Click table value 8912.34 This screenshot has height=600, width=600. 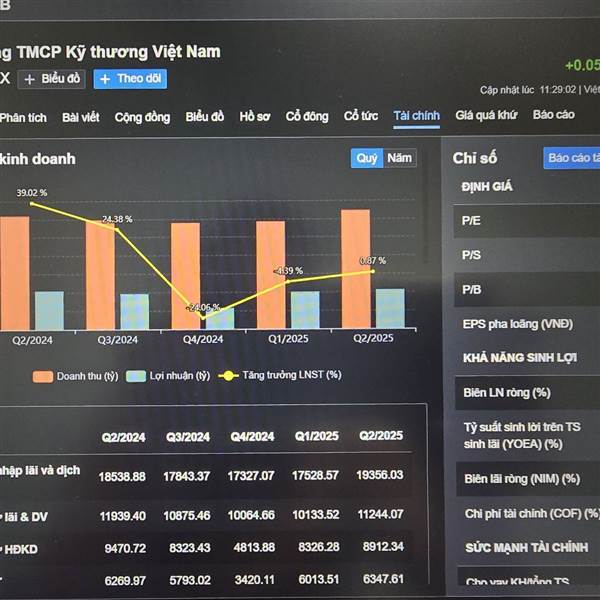(383, 546)
